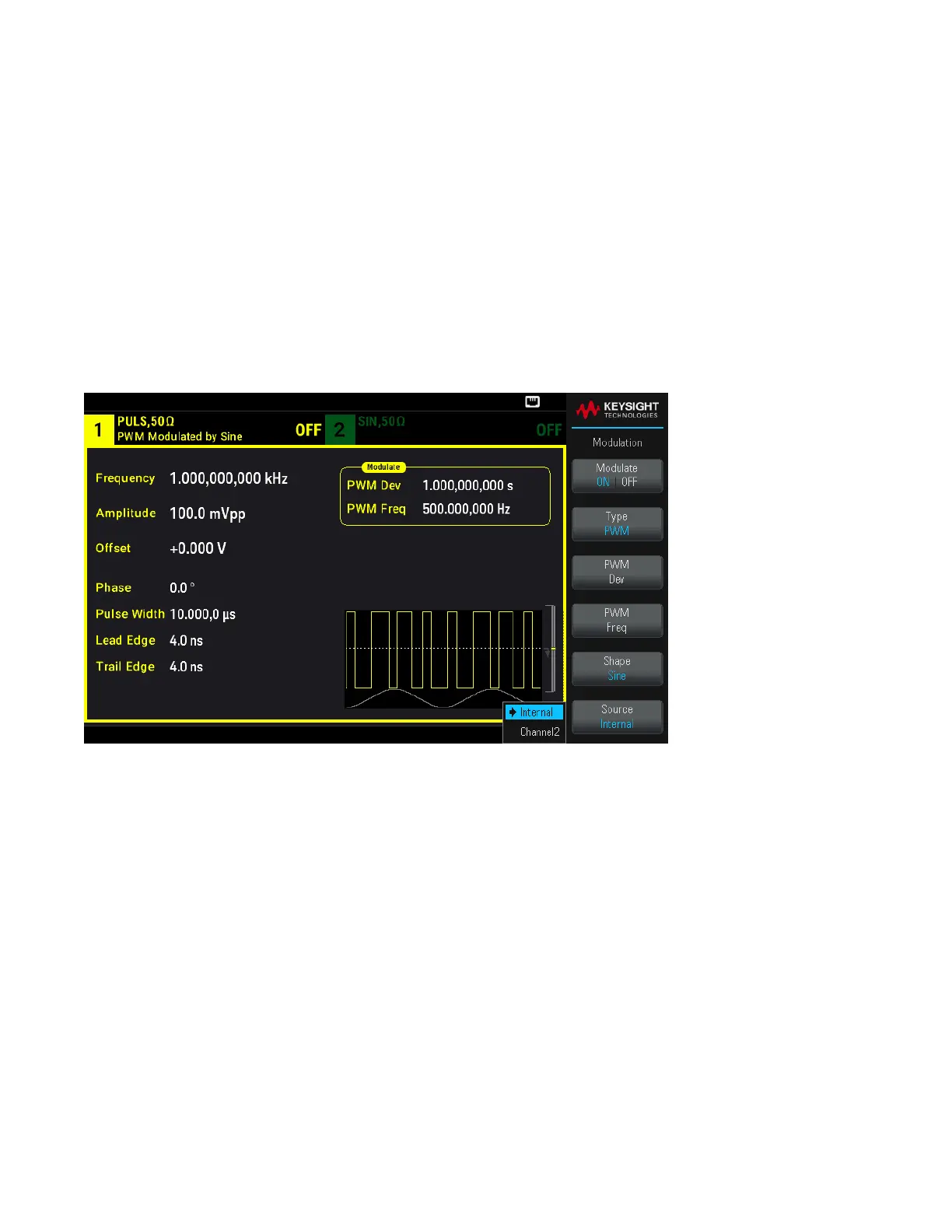Select the channel 1 tab
This screenshot has width=952, height=1232.
point(99,429)
